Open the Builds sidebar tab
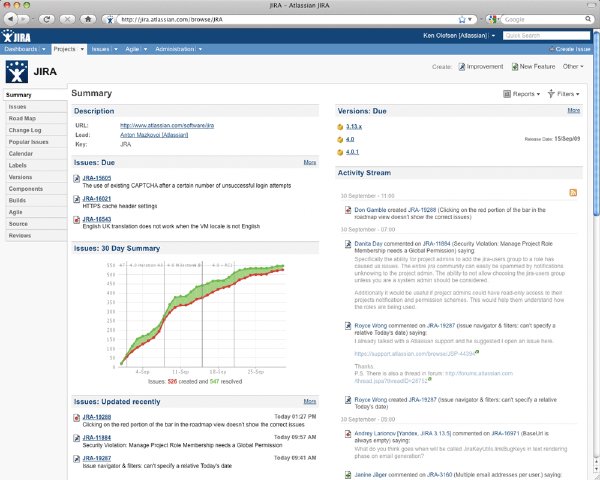Image resolution: width=600 pixels, height=480 pixels. click(x=36, y=200)
